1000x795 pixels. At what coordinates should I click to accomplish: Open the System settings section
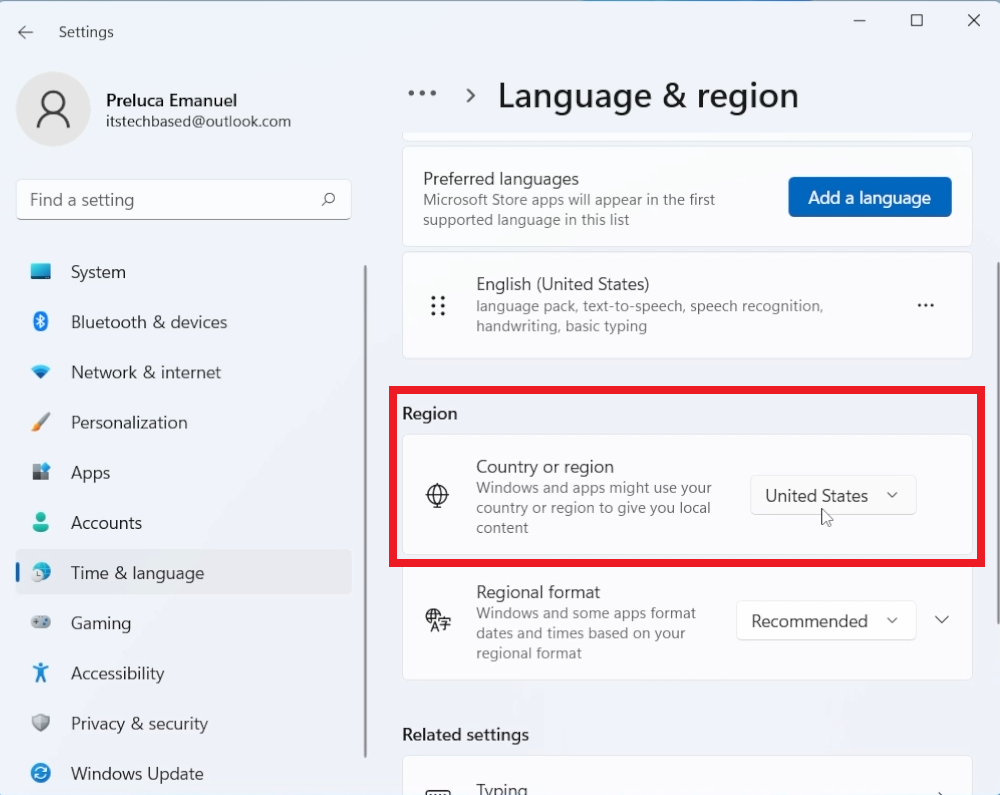coord(97,271)
